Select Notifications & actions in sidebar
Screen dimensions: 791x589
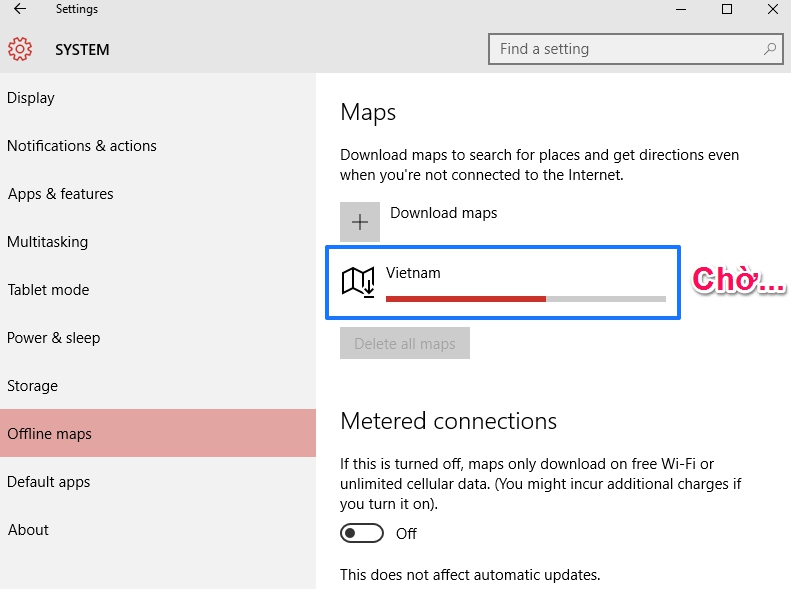click(x=82, y=146)
